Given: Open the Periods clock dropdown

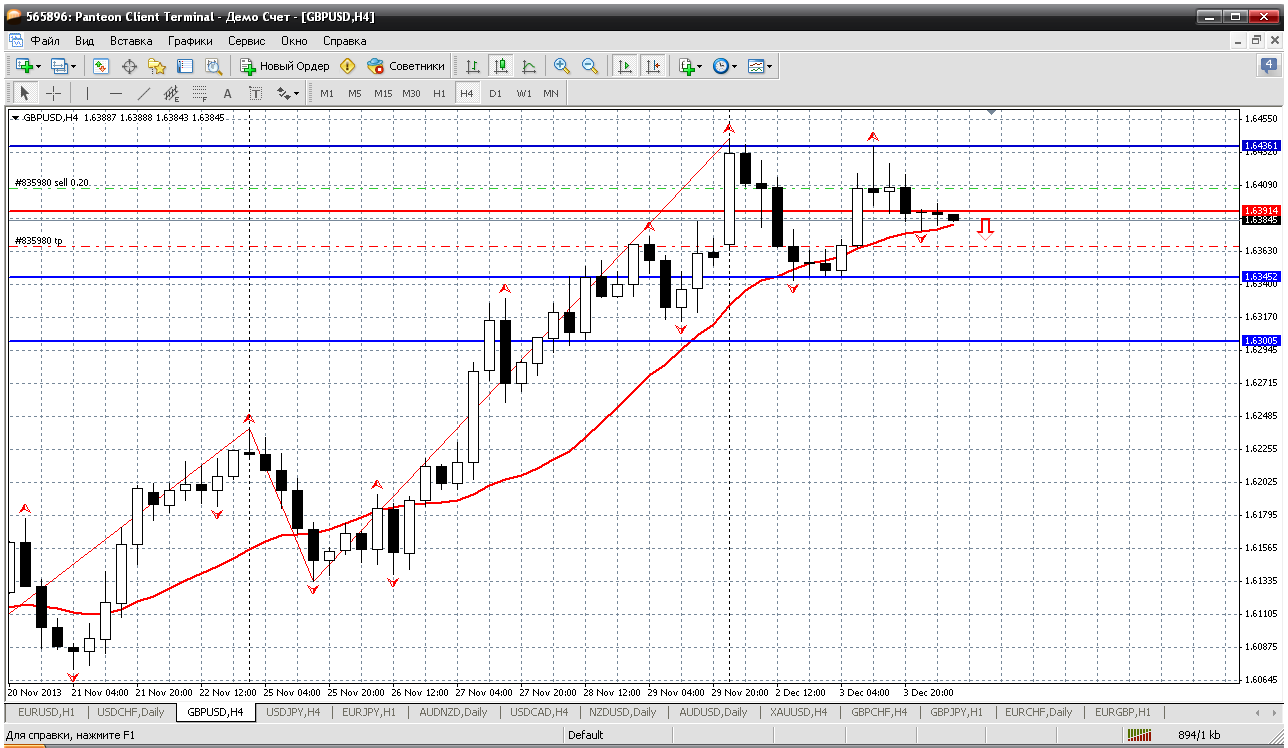Looking at the screenshot, I should coord(724,66).
